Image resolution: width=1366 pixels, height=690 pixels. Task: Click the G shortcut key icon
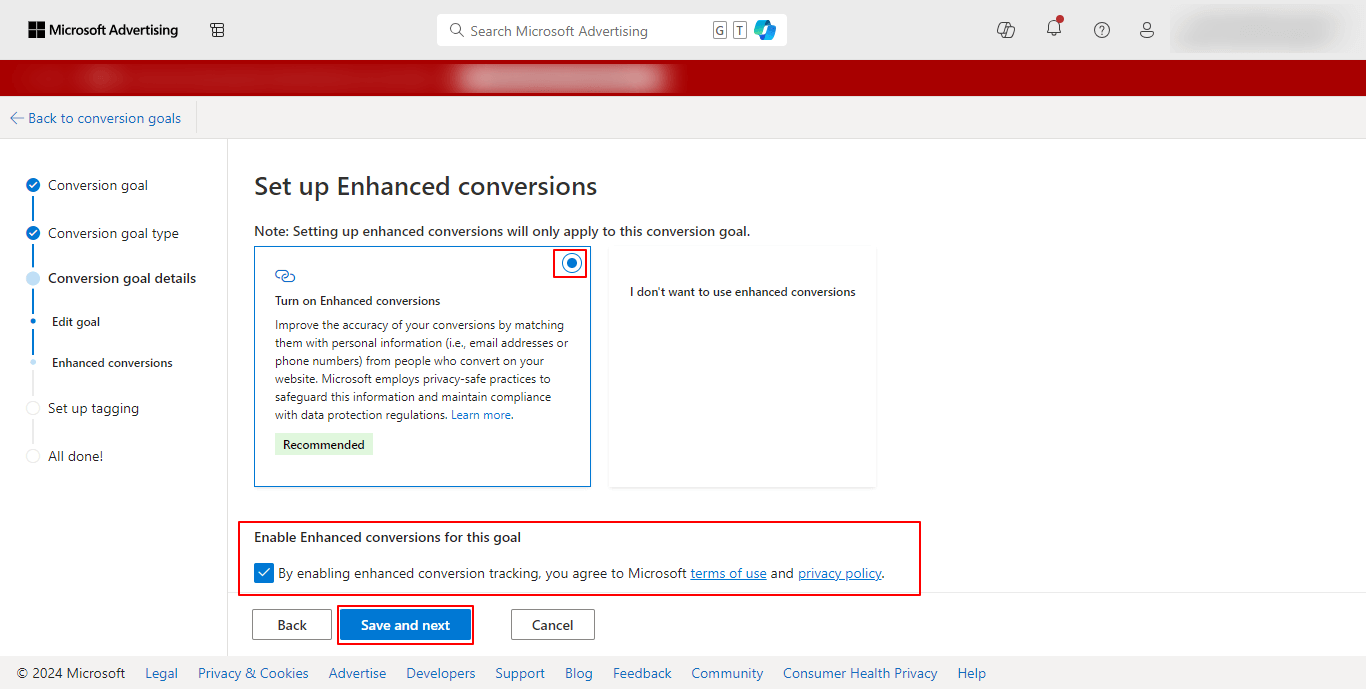[x=720, y=30]
